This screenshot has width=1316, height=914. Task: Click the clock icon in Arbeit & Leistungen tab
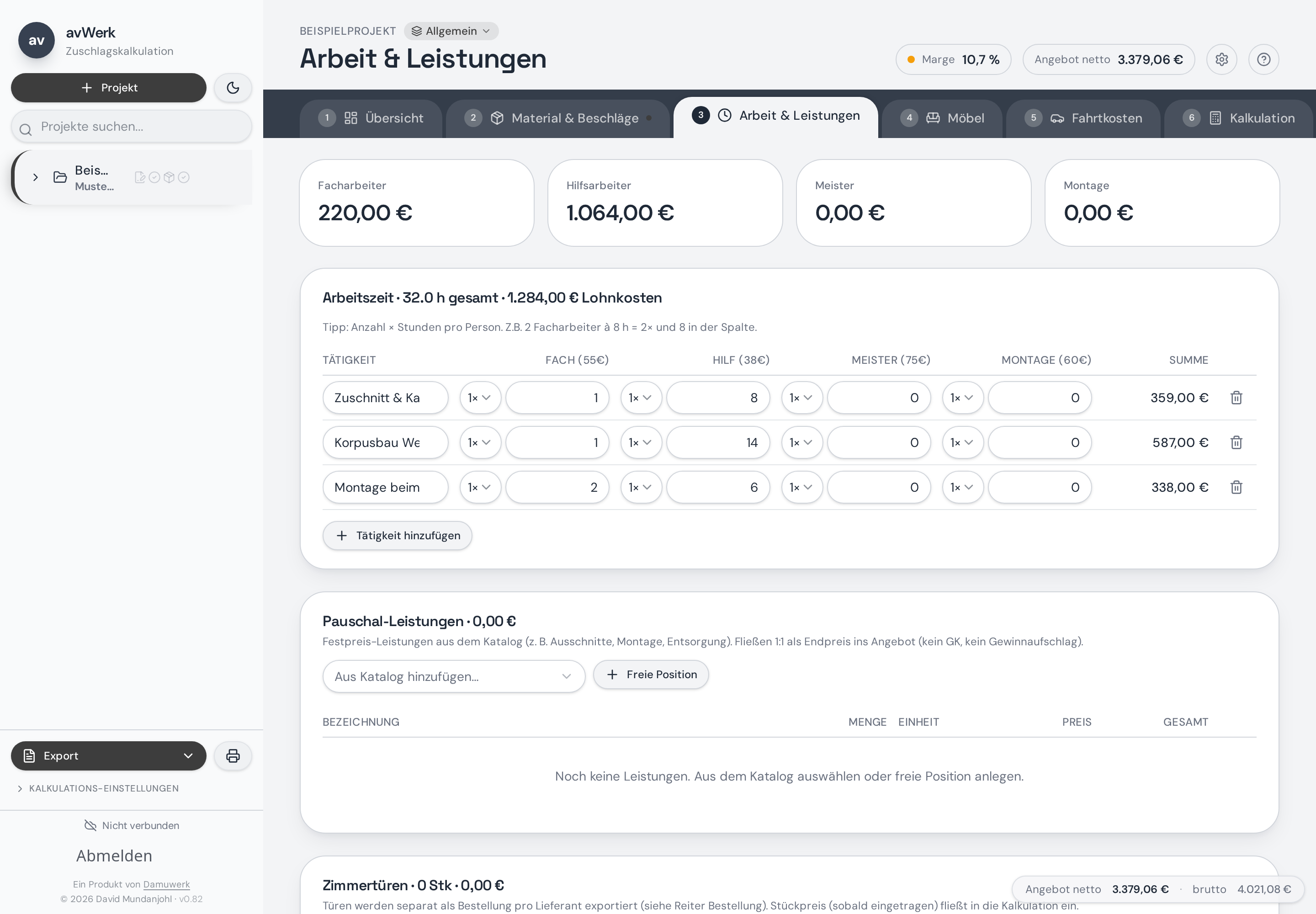[x=724, y=115]
